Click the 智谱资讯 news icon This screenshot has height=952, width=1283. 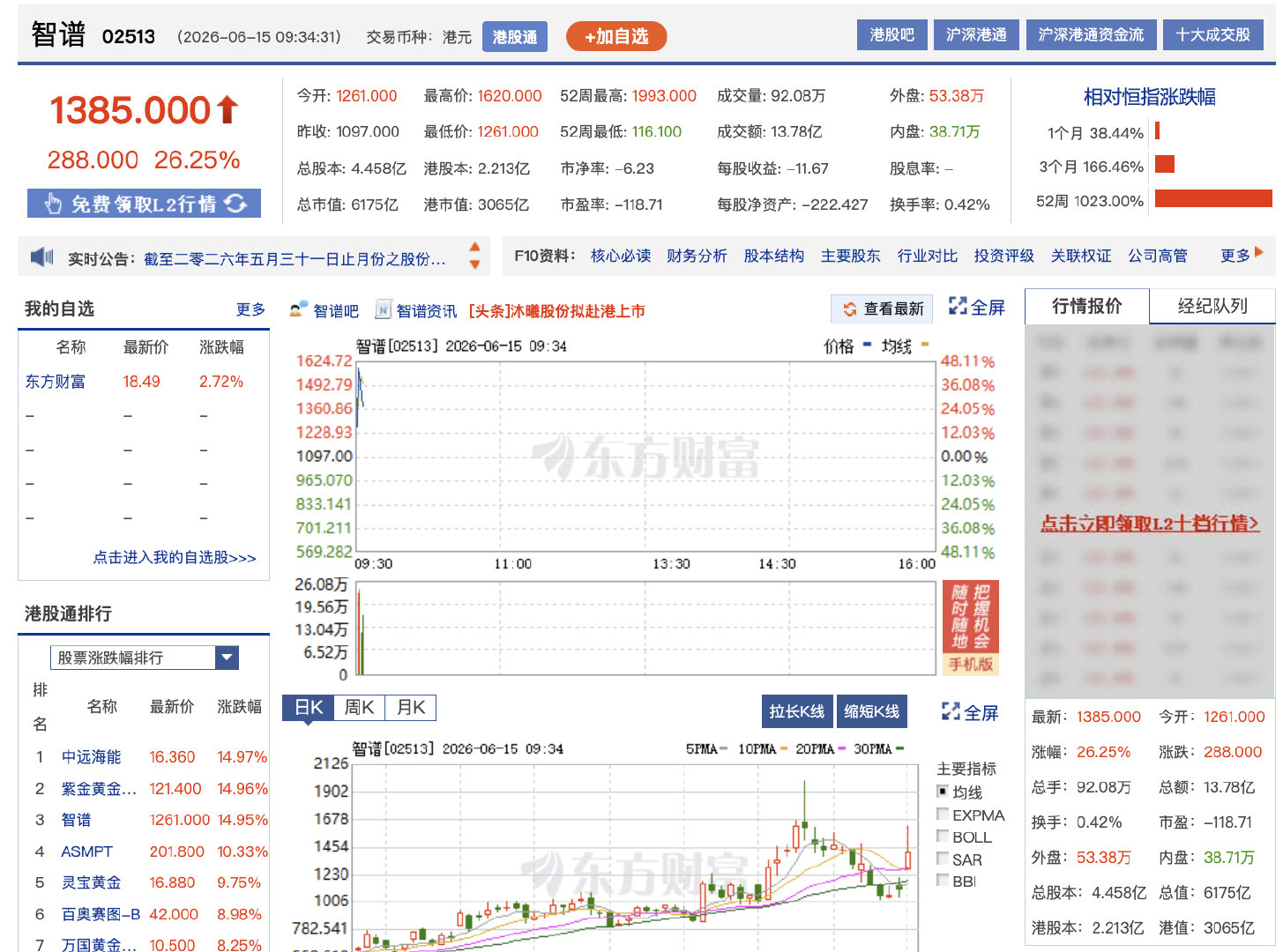click(383, 309)
